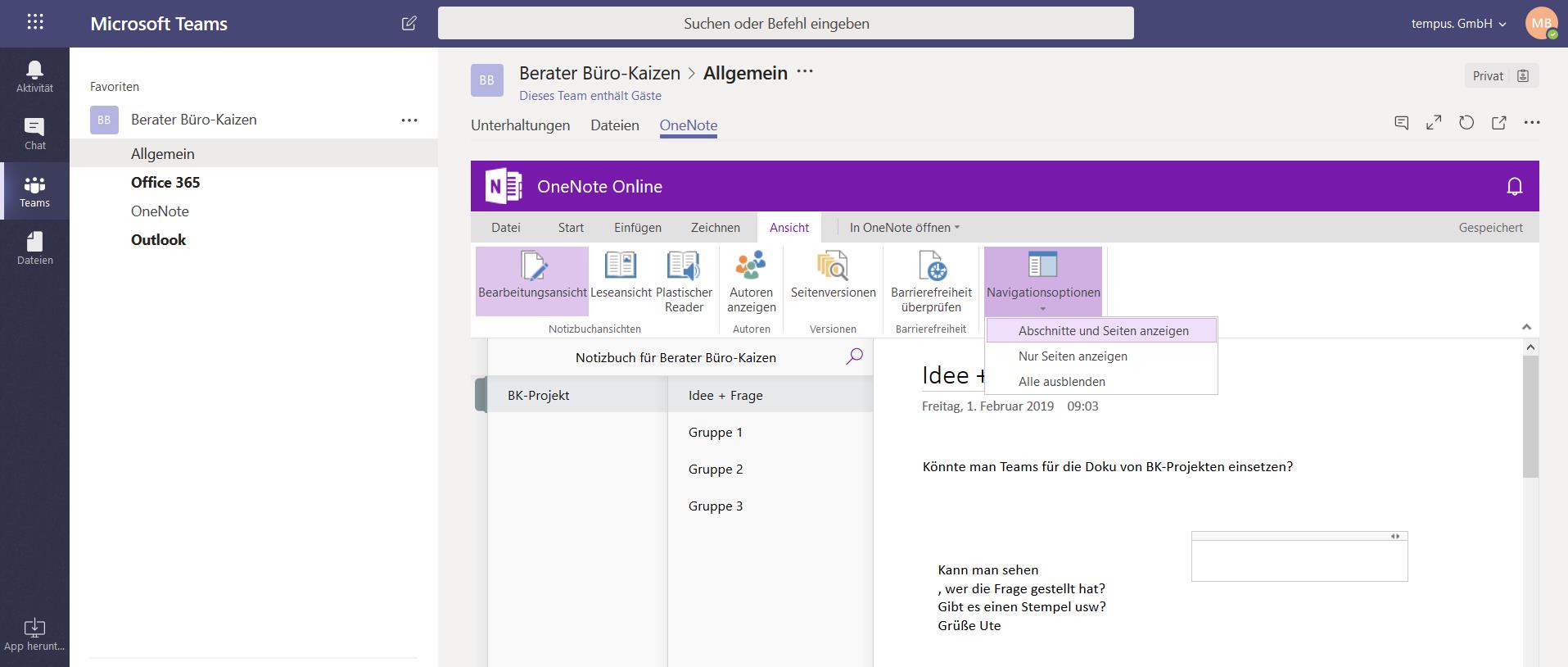This screenshot has width=1568, height=667.
Task: Click the empty note container box
Action: point(1299,556)
